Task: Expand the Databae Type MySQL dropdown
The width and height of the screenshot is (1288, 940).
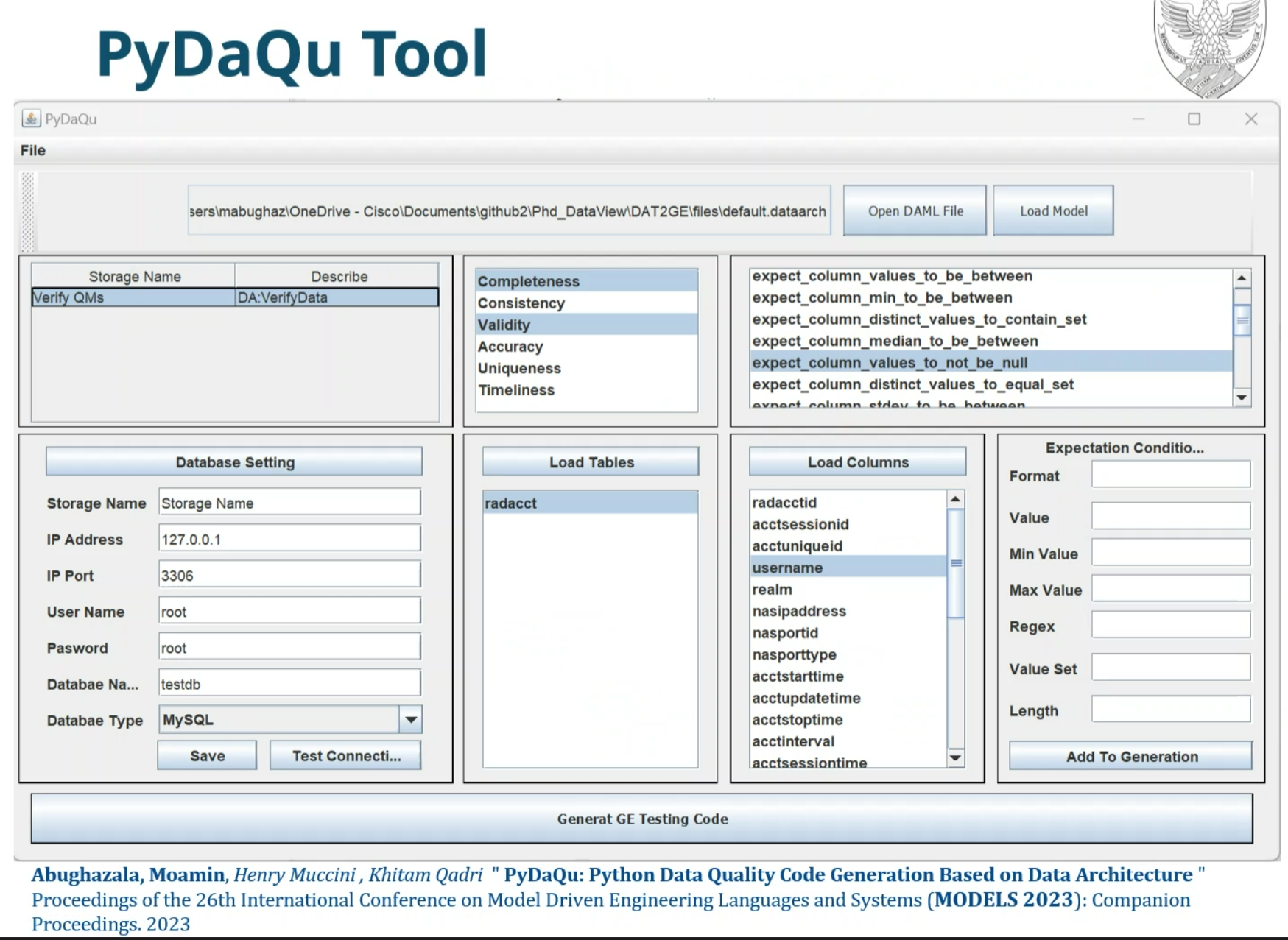Action: pos(411,719)
